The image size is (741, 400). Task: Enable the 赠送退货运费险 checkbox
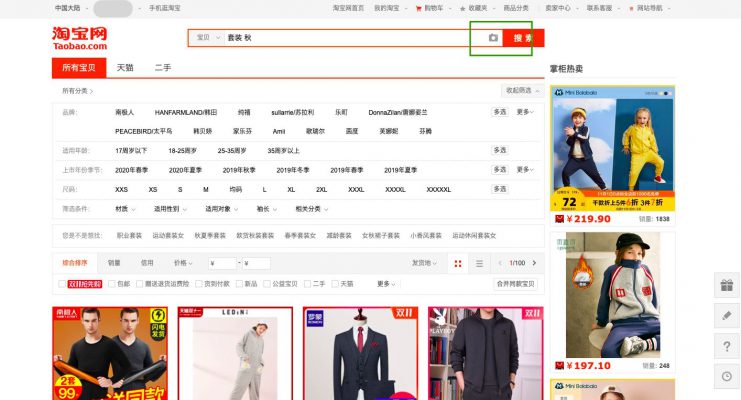point(139,284)
